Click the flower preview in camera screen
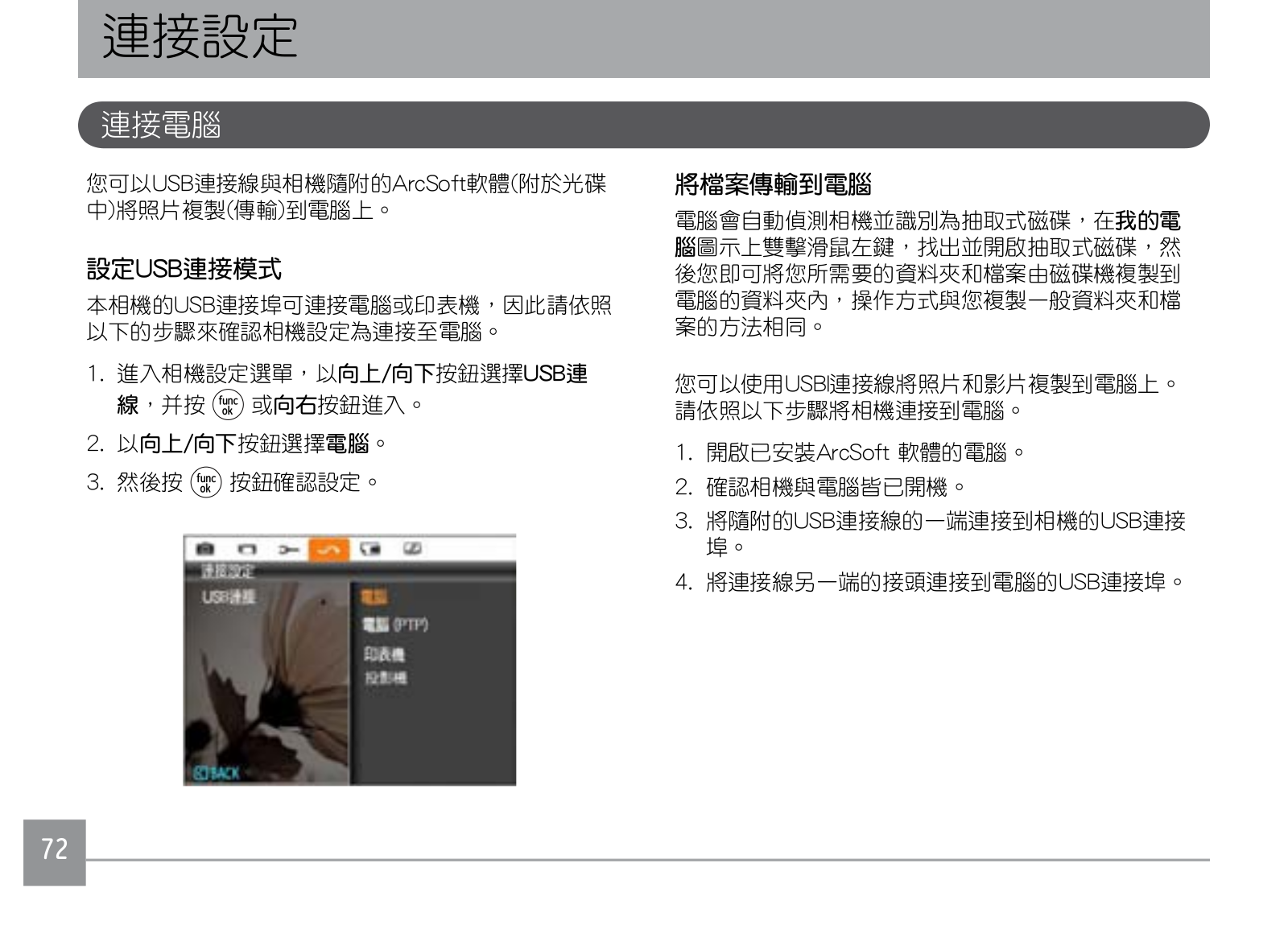 point(266,684)
